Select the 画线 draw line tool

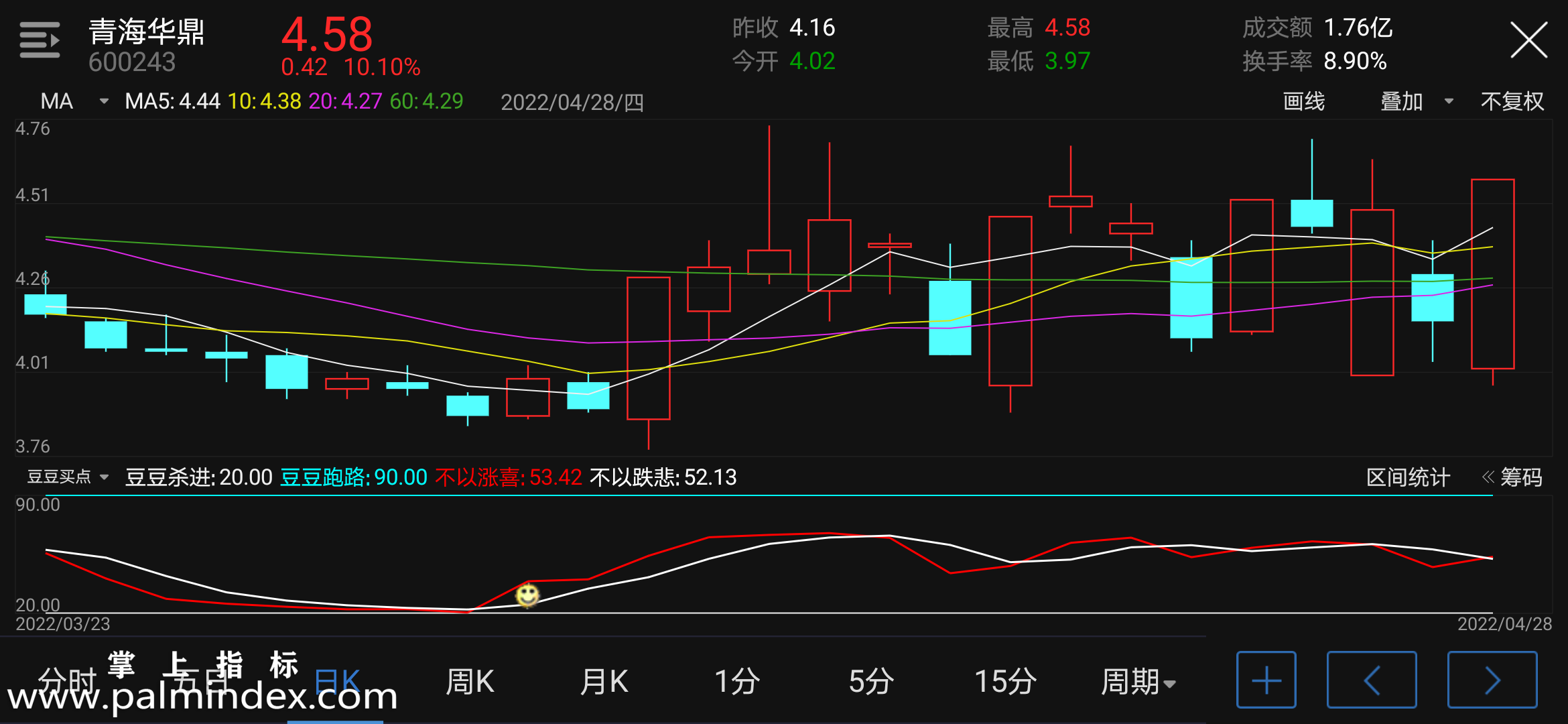coord(1303,101)
